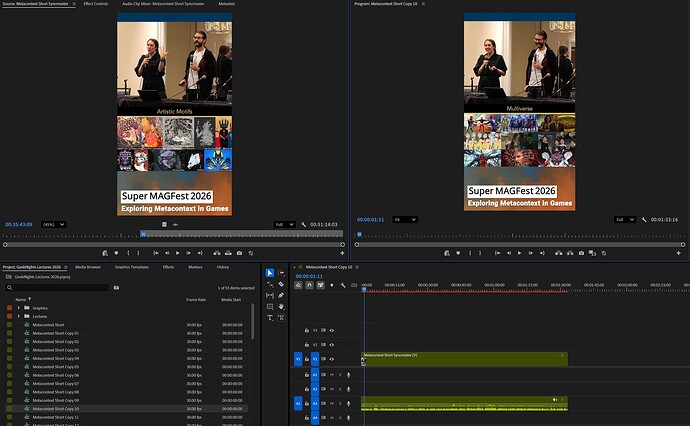Click new bin icon beside project search
The height and width of the screenshot is (426, 690).
point(116,287)
